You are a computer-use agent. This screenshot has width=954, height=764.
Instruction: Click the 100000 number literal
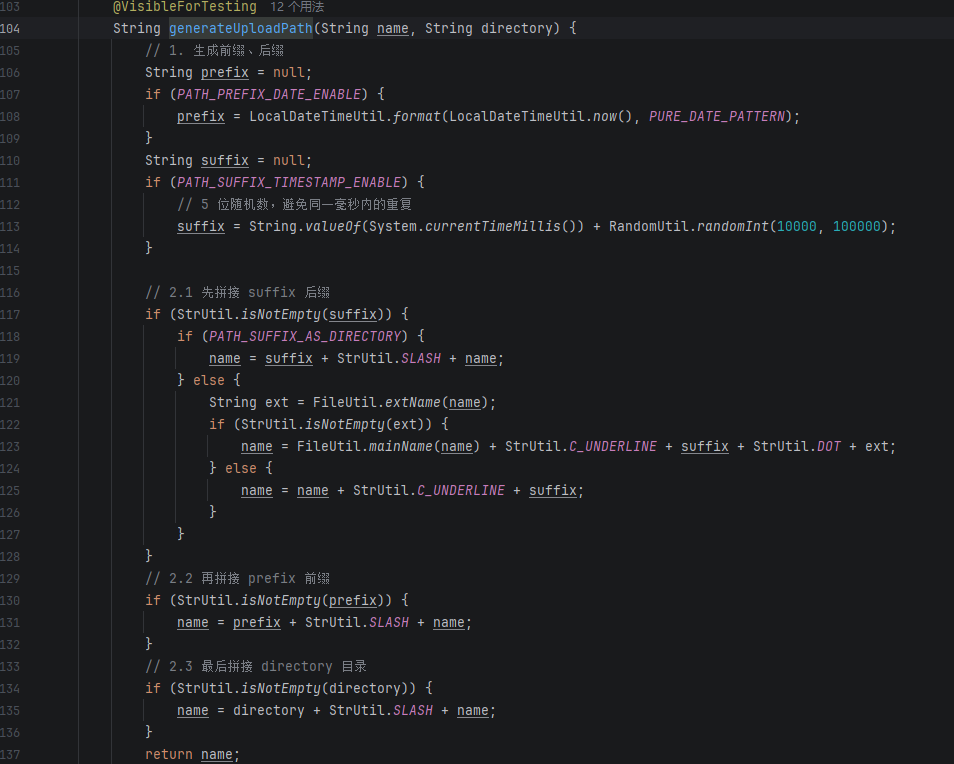point(857,226)
